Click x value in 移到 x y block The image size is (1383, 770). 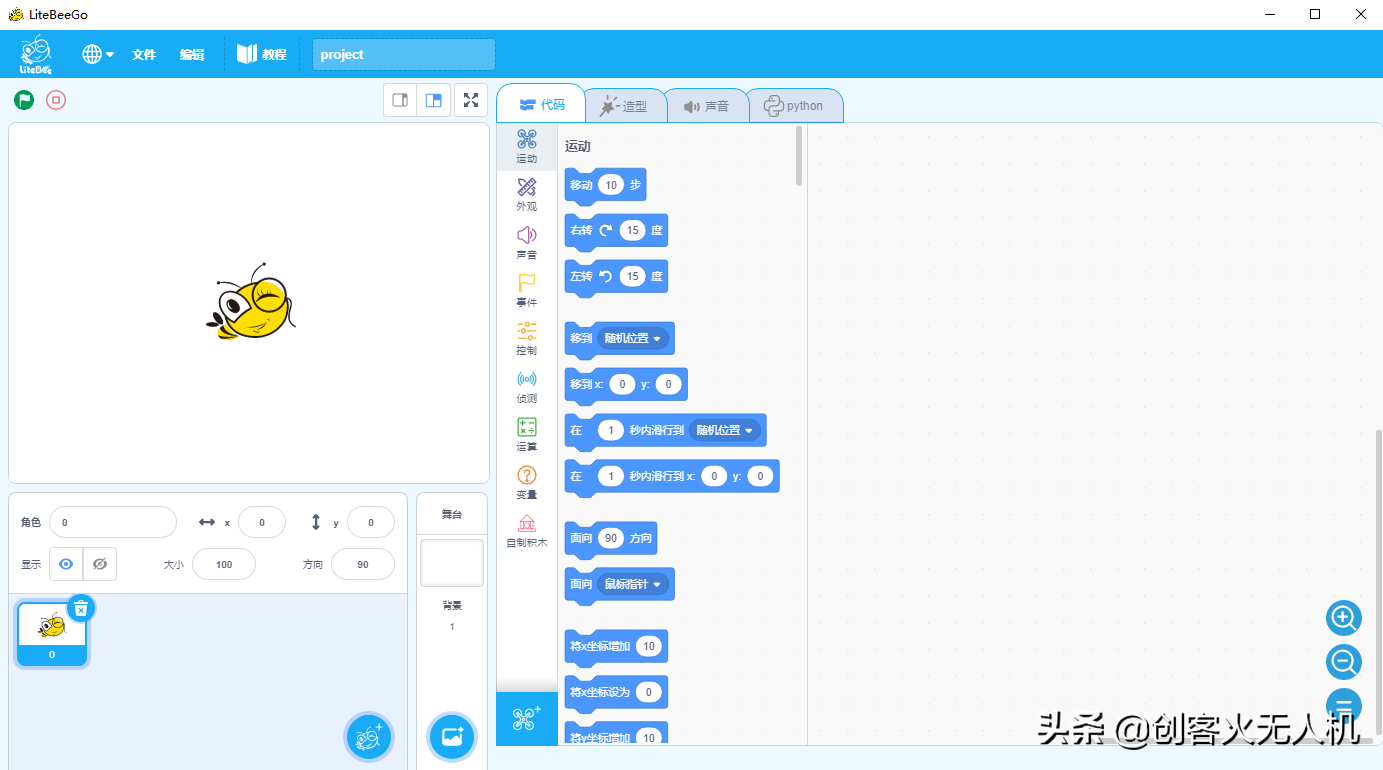tap(622, 384)
